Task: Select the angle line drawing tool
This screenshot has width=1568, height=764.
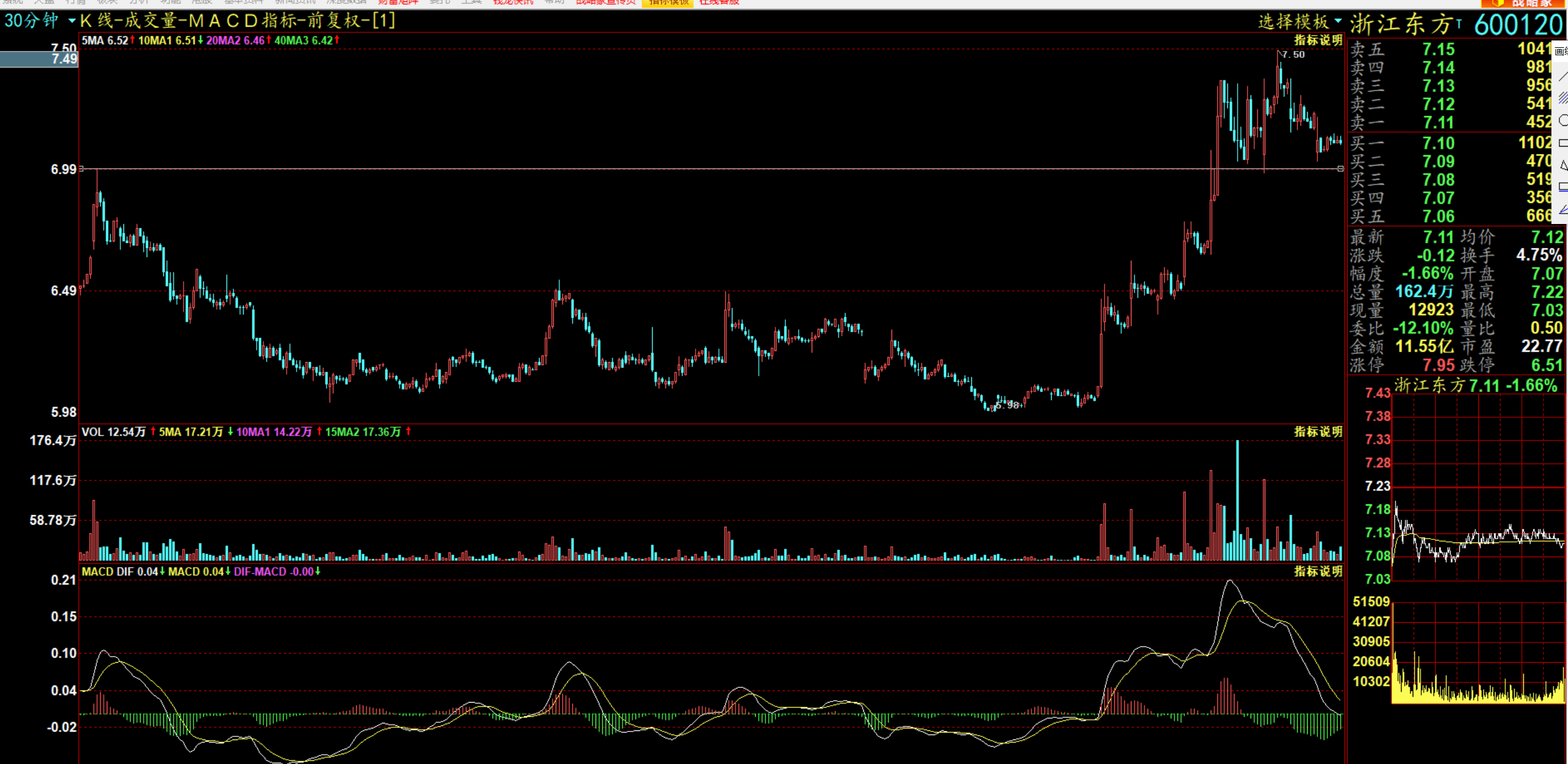Action: tap(1563, 209)
